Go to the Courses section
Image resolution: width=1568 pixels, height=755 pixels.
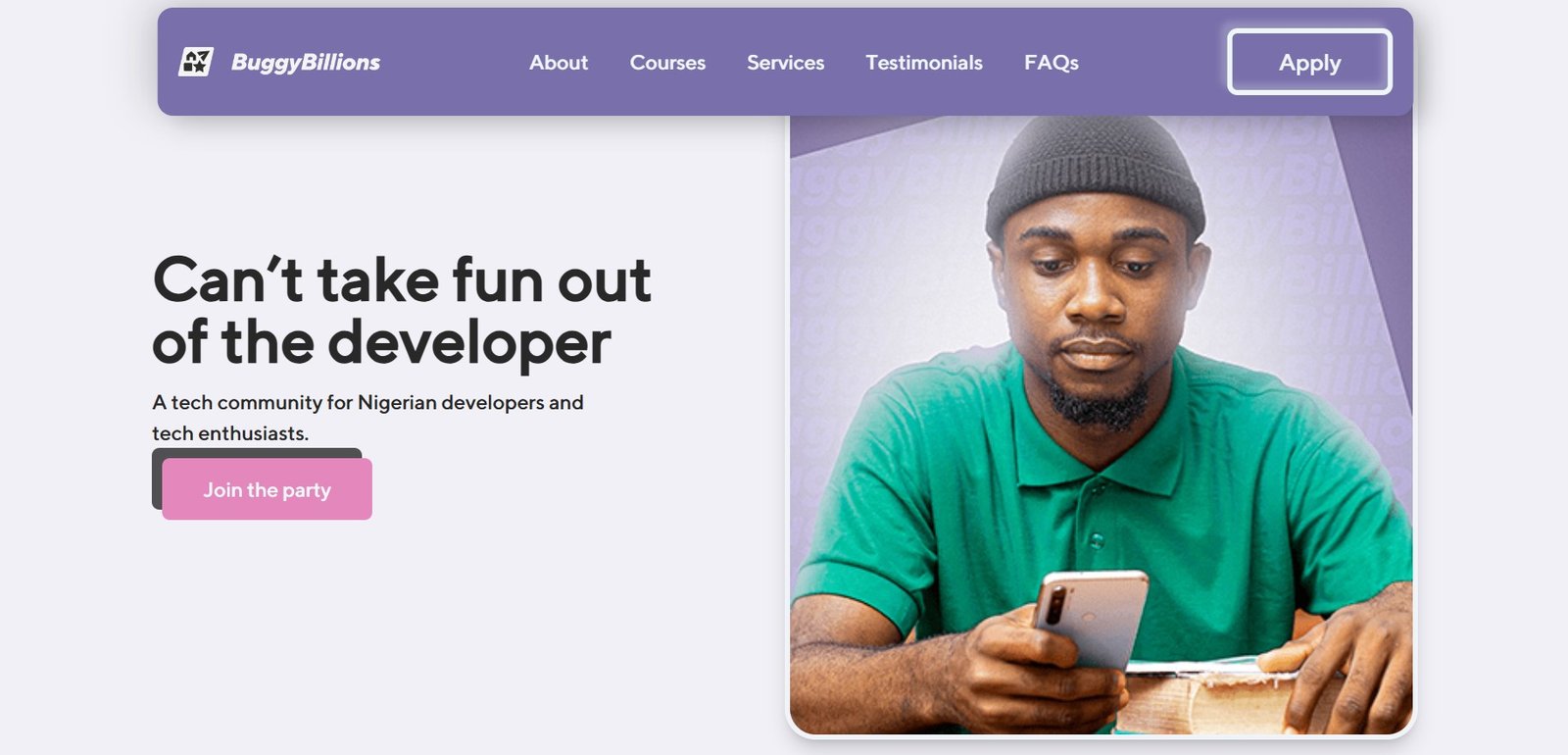pyautogui.click(x=667, y=62)
